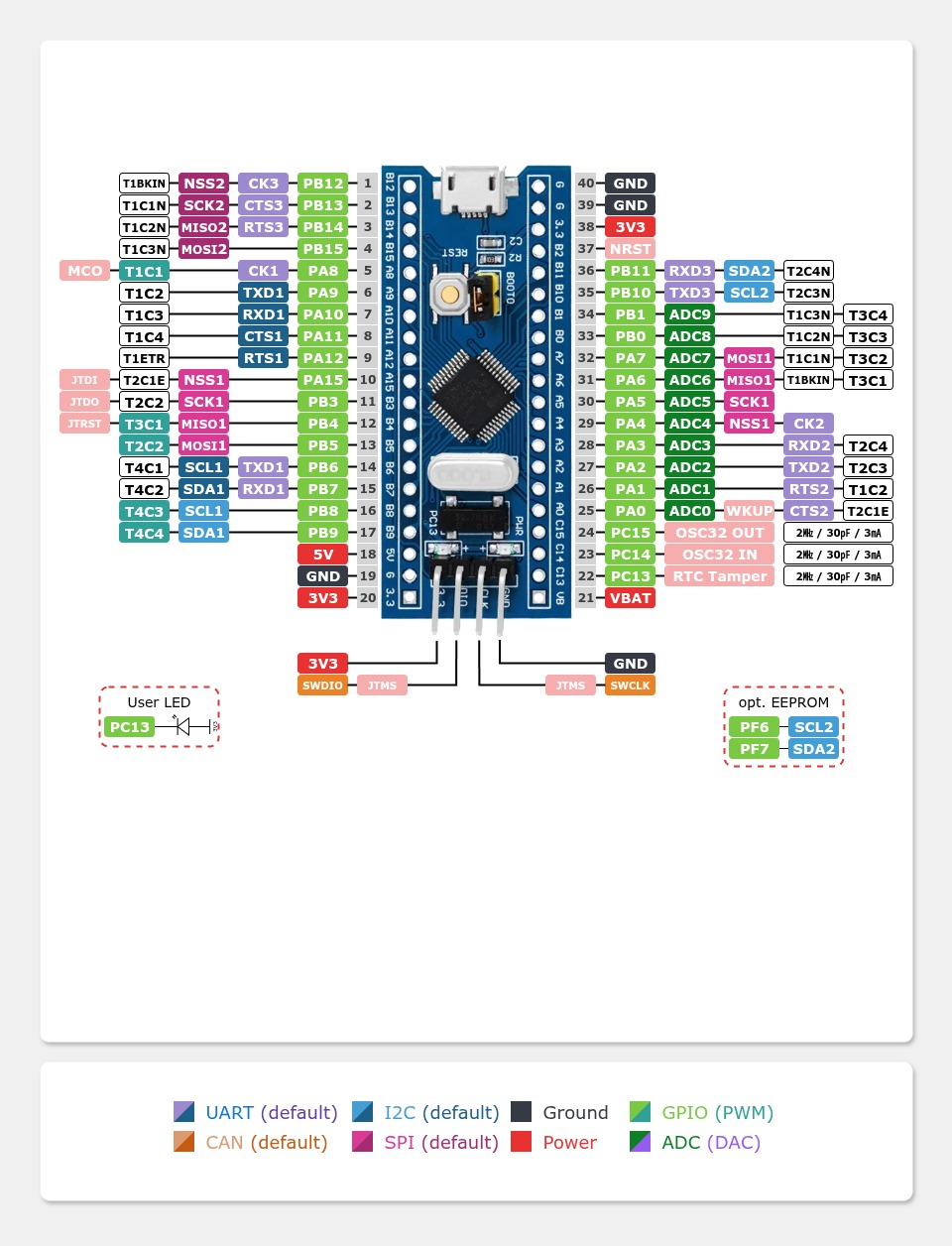Click the LED diode symbol next to PC13
The height and width of the screenshot is (1246, 952).
(183, 727)
